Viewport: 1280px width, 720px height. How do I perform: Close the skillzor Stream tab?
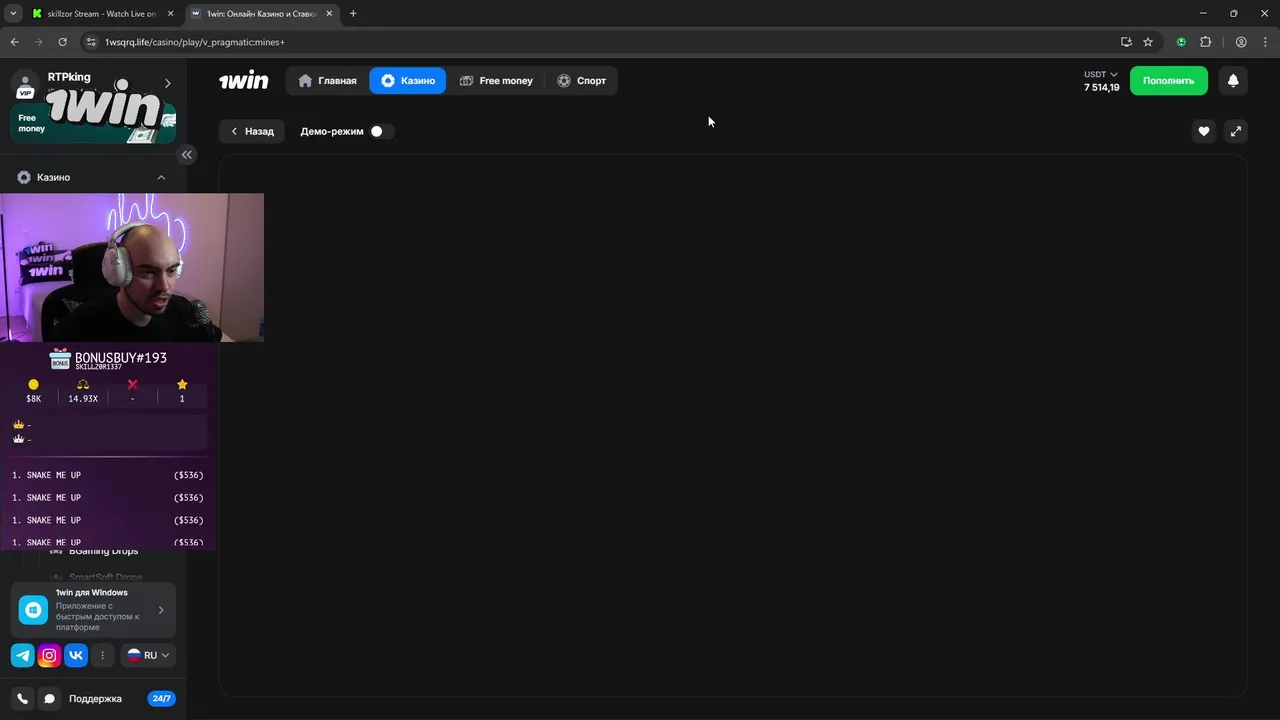170,14
